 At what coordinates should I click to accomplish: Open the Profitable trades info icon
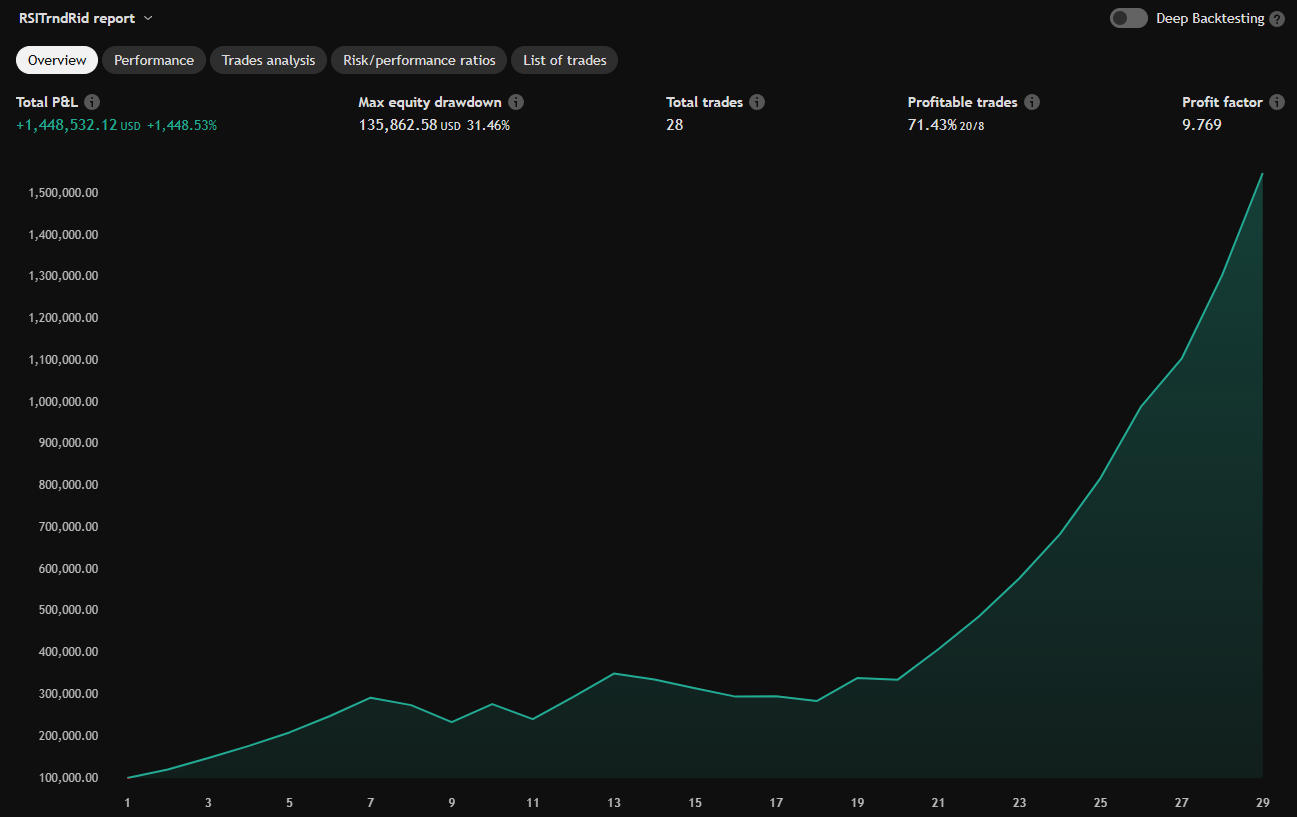pos(1032,101)
